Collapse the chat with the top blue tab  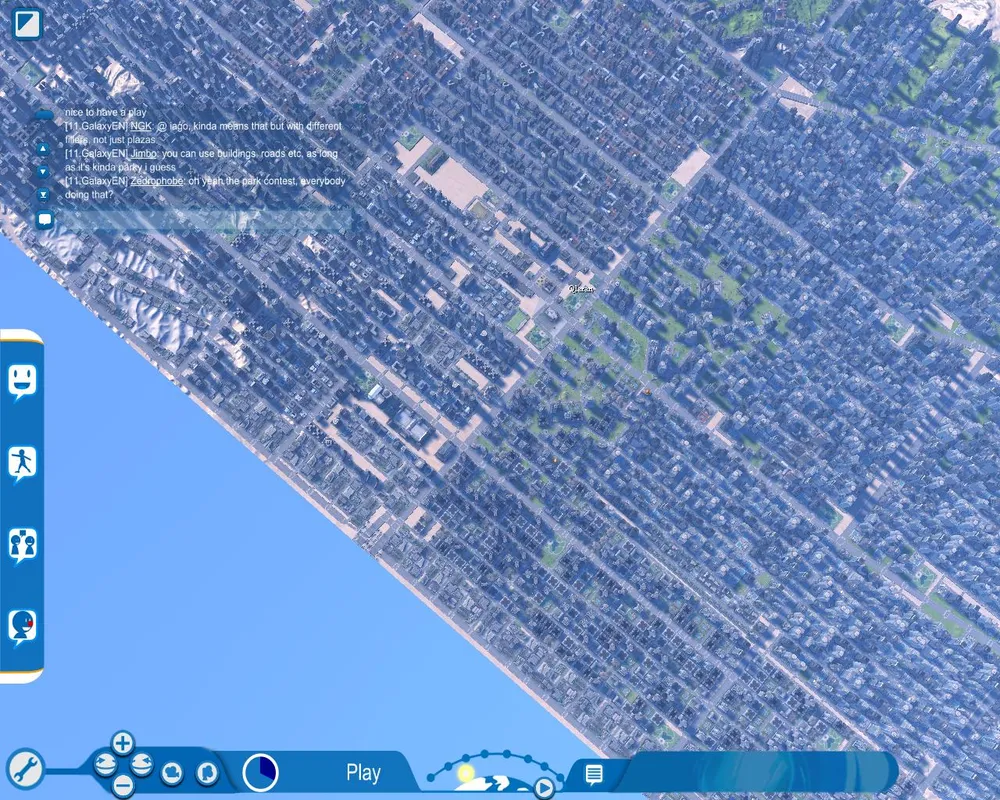point(44,114)
